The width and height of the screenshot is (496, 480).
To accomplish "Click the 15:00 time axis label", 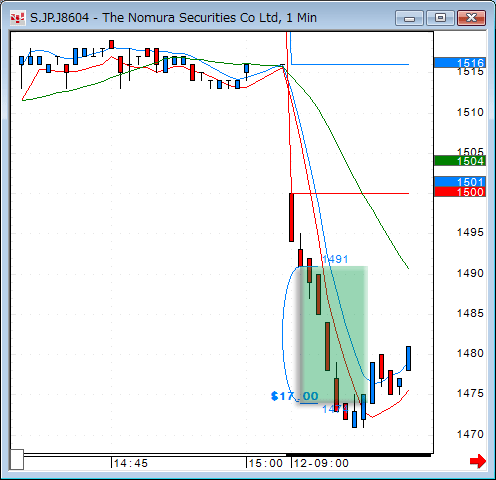I will (265, 463).
